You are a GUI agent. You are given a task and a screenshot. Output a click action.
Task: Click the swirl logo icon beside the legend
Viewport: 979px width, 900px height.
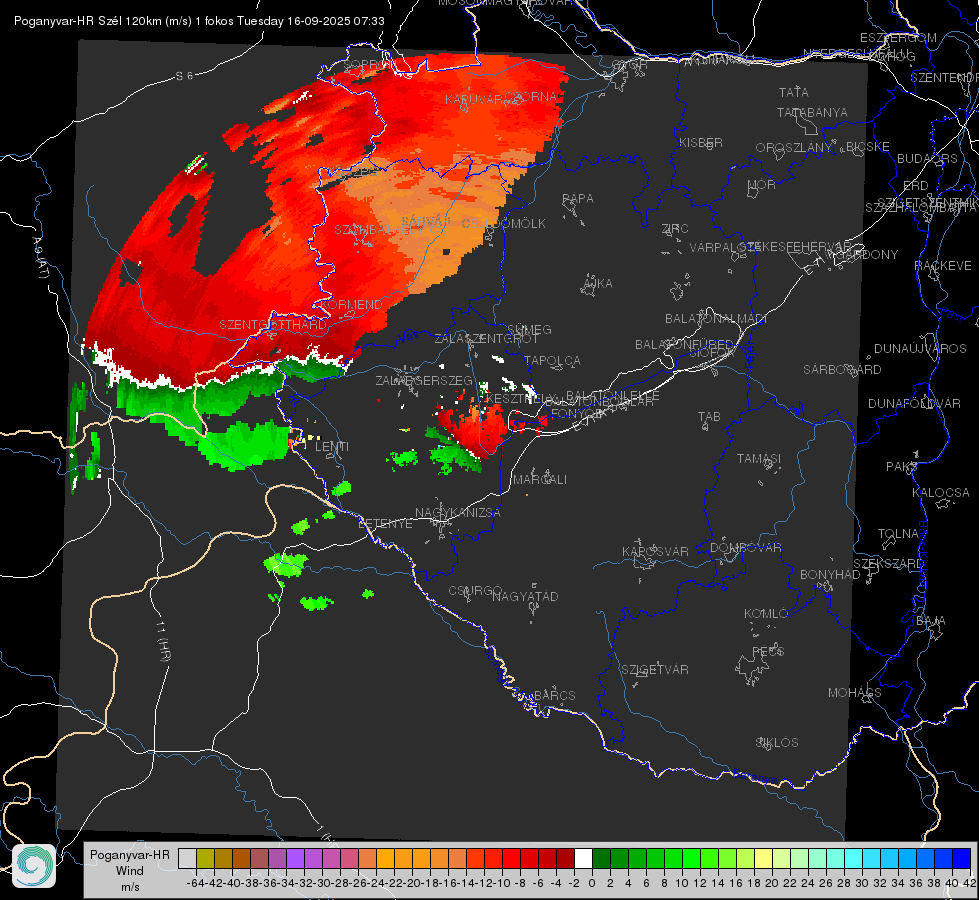[34, 866]
